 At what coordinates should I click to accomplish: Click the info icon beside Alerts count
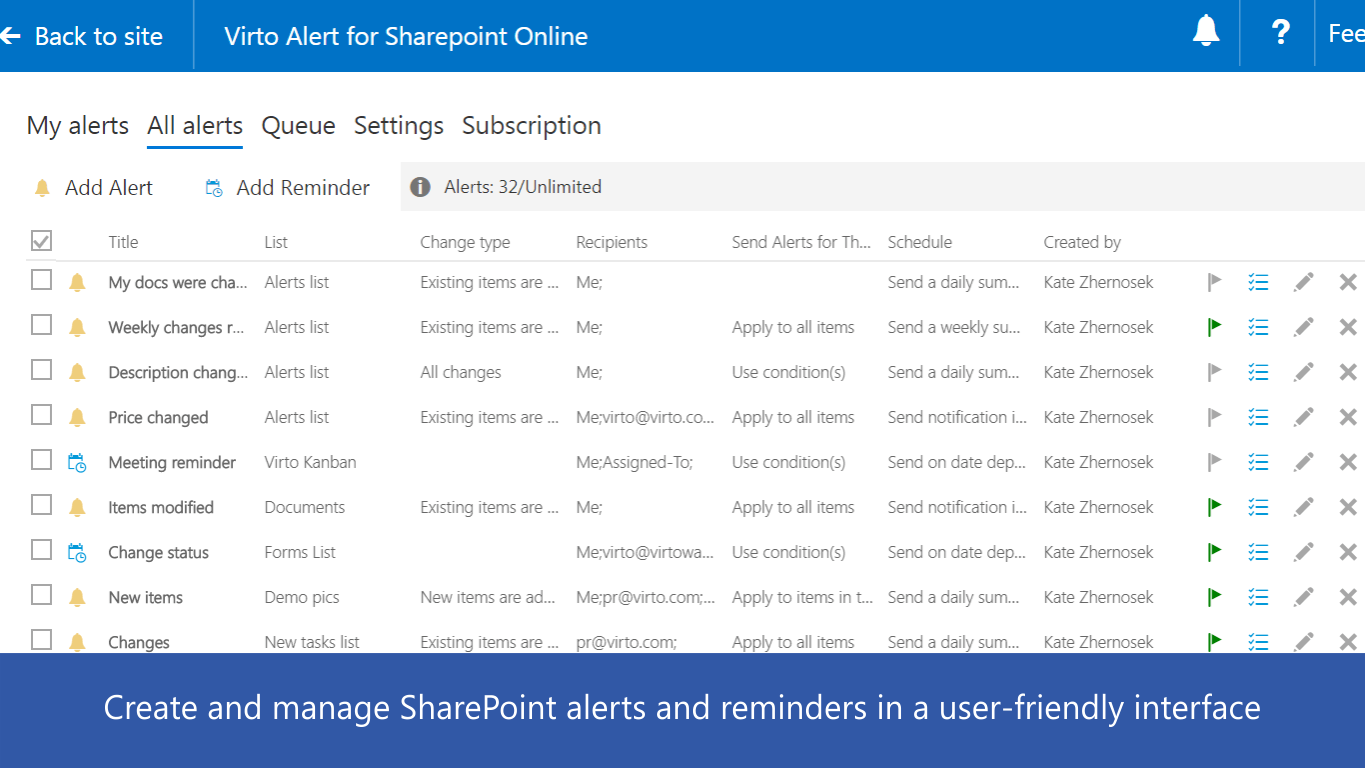(x=421, y=187)
